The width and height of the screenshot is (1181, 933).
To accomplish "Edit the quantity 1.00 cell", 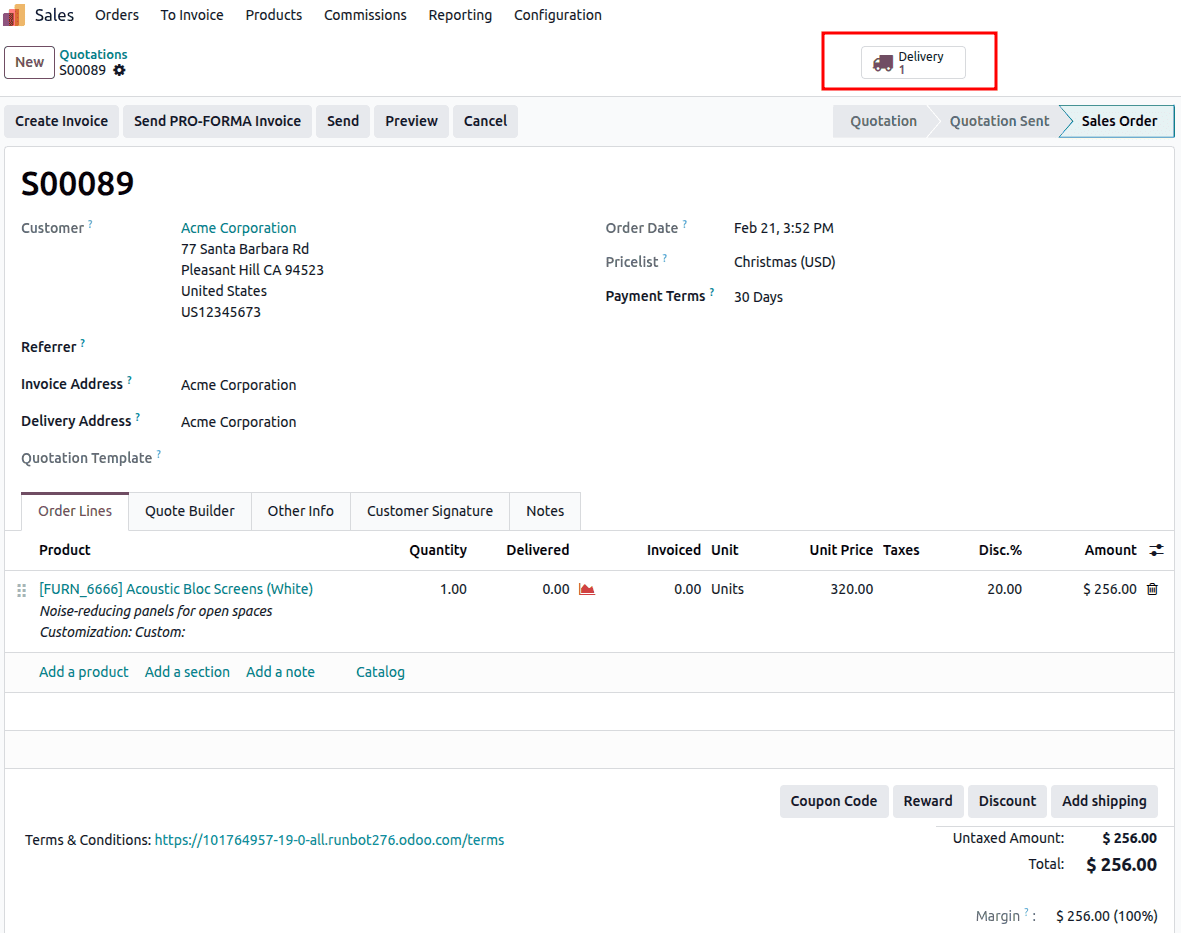I will click(x=453, y=589).
